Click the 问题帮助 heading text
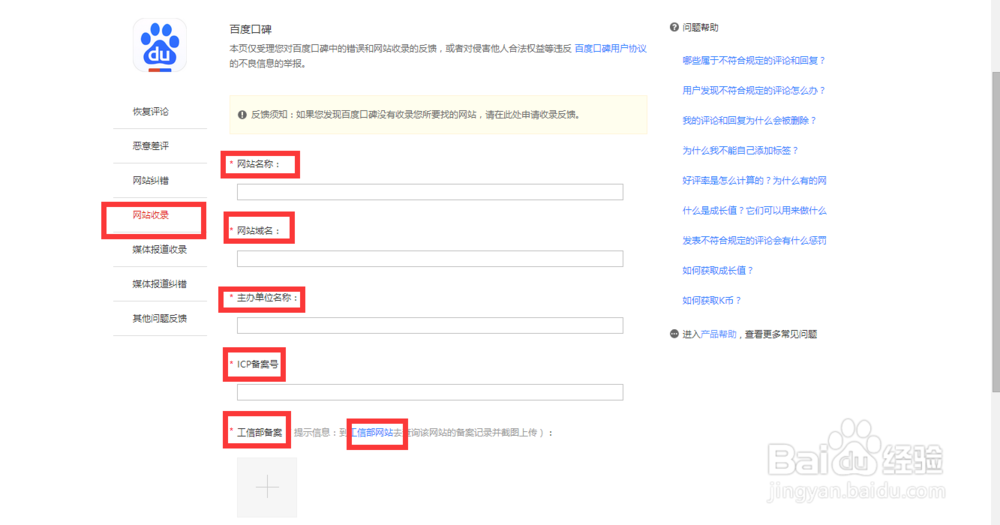Image resolution: width=1000 pixels, height=525 pixels. (x=700, y=27)
